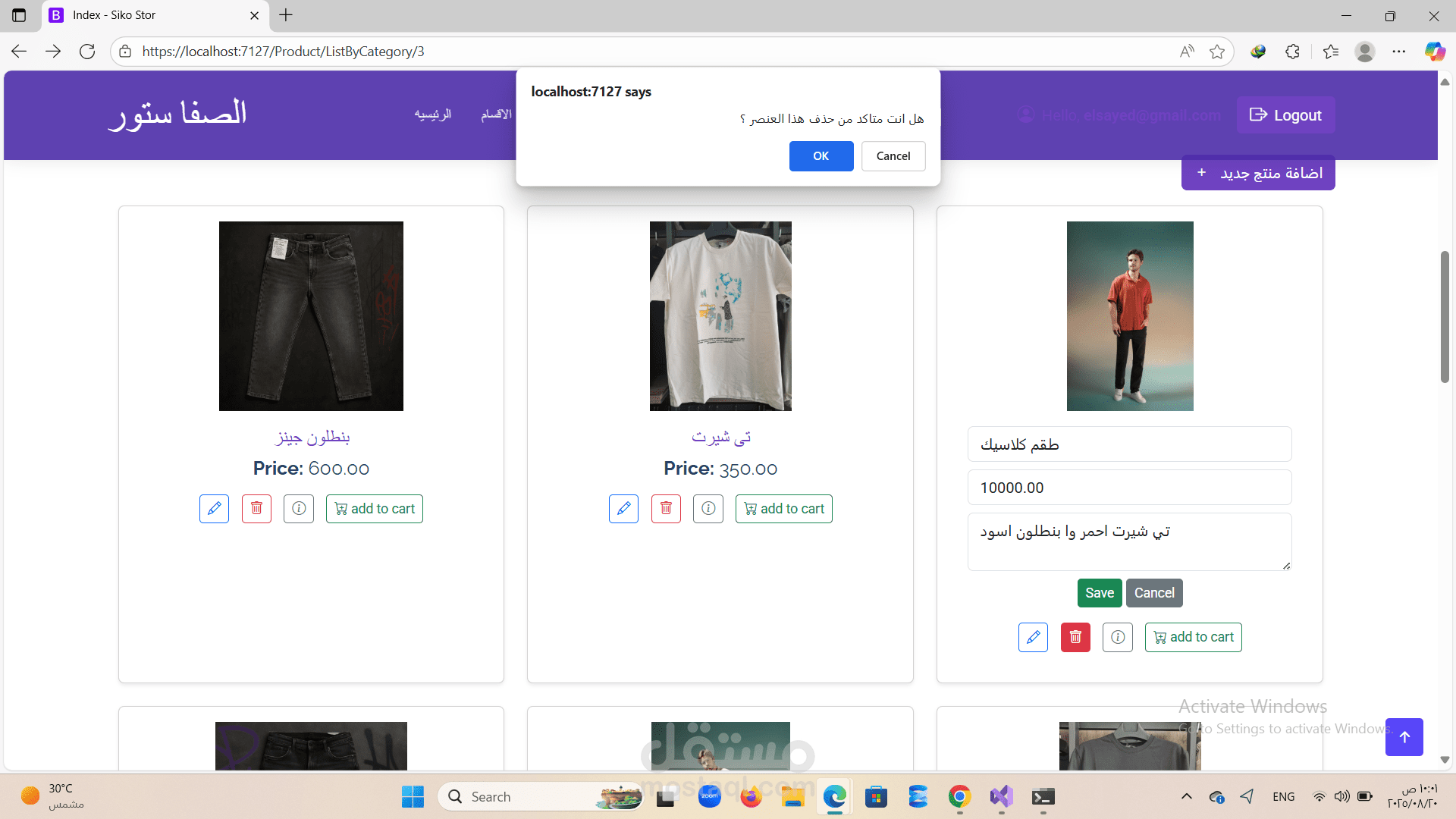Click the page vertical scrollbar thumb
1456x819 pixels.
1445,317
